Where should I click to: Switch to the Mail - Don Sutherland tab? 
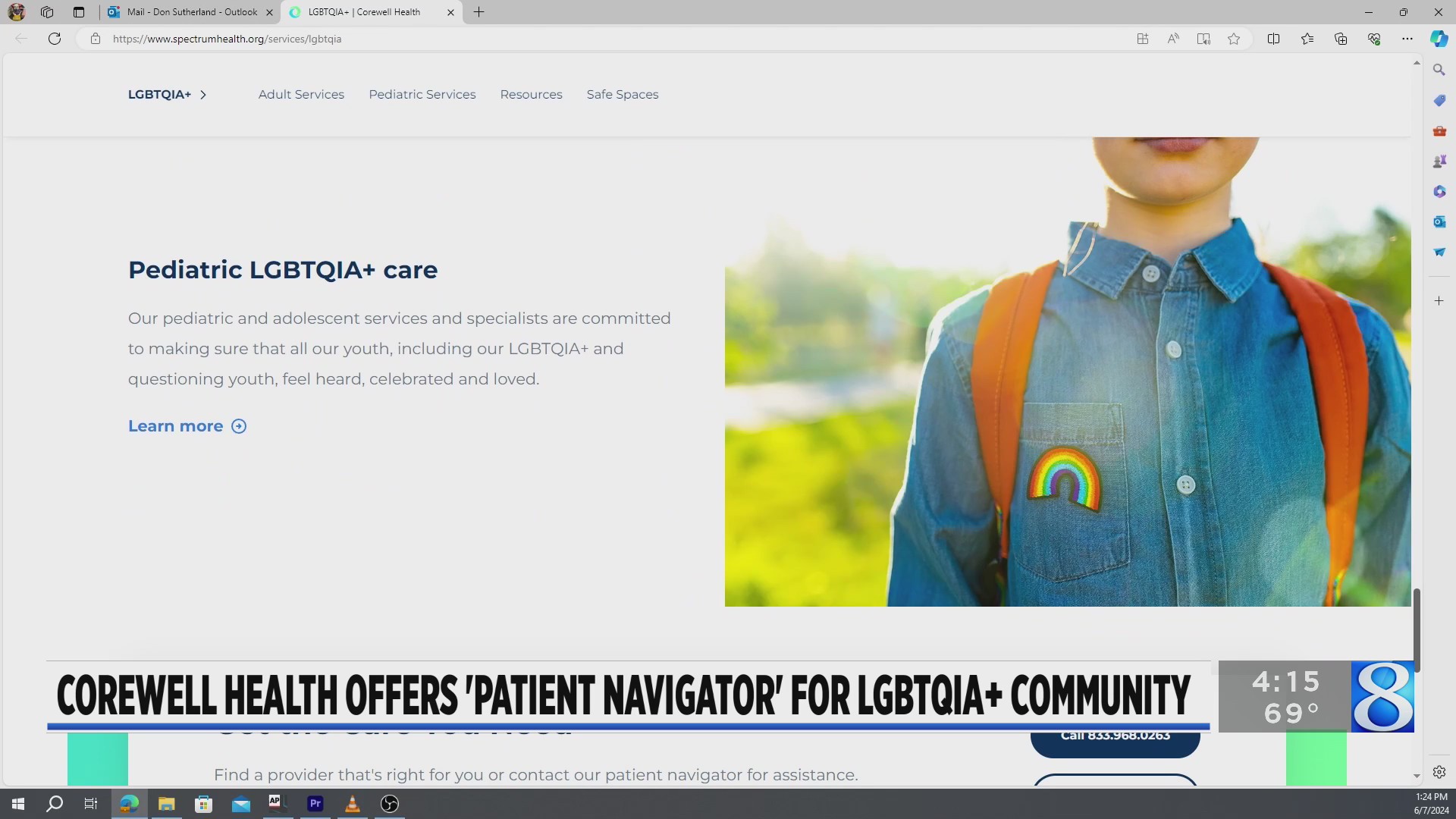point(186,12)
